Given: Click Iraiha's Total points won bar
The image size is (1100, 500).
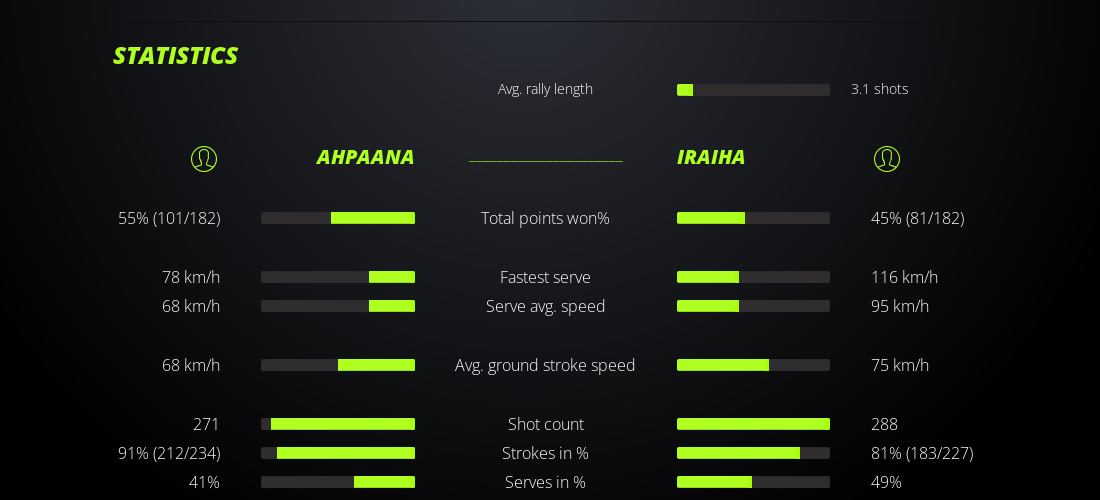Looking at the screenshot, I should click(753, 218).
